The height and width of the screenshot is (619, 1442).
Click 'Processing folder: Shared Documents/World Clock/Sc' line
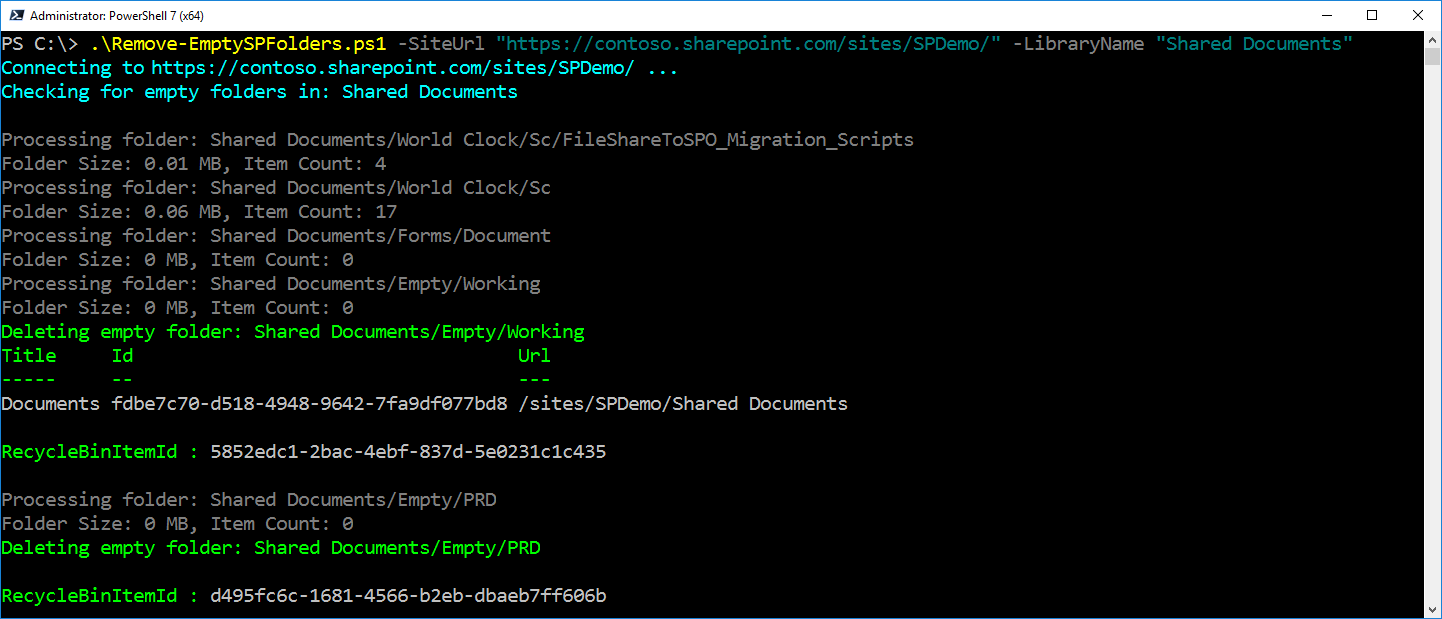276,188
